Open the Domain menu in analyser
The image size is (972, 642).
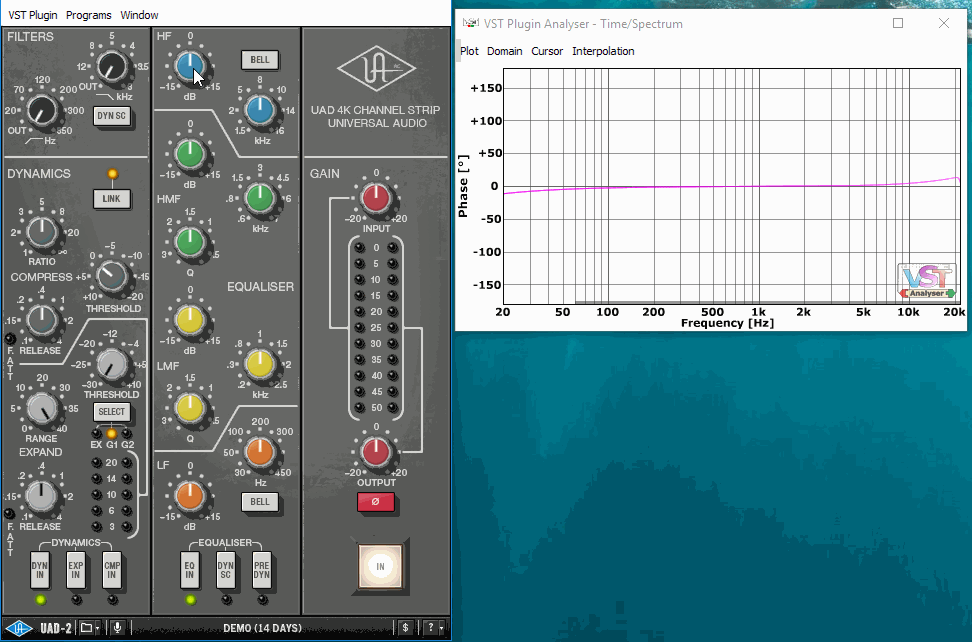click(505, 51)
